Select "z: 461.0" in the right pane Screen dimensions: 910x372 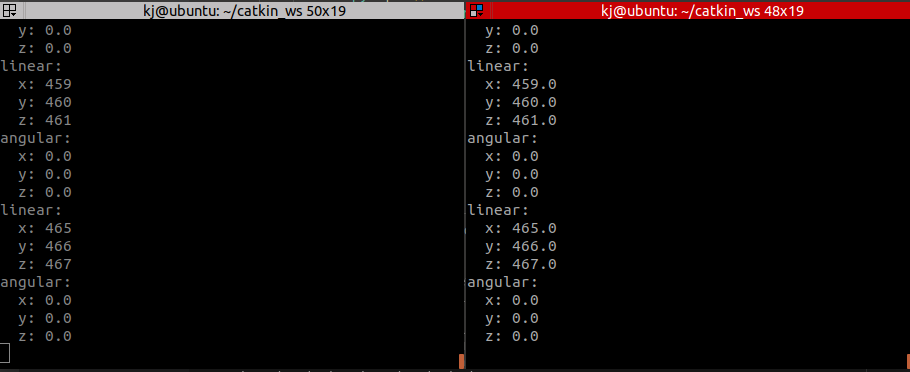[x=521, y=120]
